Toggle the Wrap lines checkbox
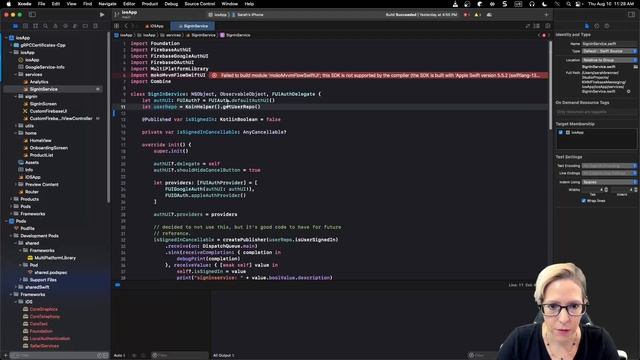The width and height of the screenshot is (640, 360). click(x=583, y=201)
